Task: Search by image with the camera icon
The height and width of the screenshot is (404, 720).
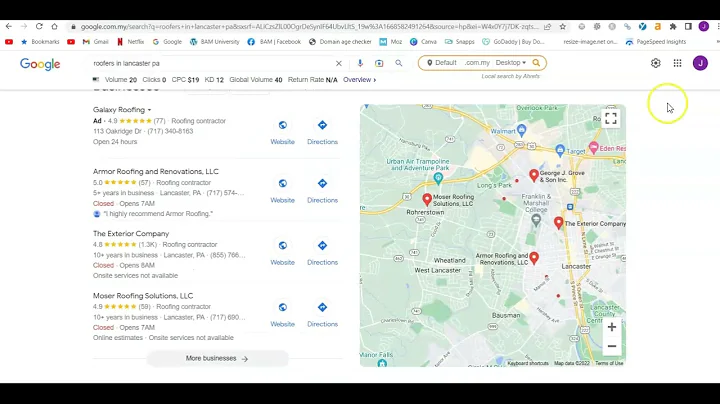Action: 379,63
